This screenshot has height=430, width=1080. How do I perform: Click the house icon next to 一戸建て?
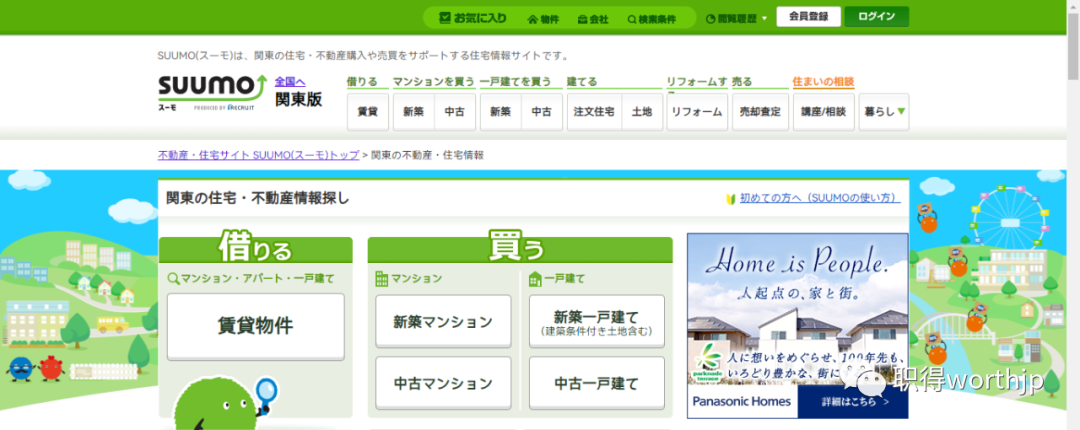click(x=535, y=278)
